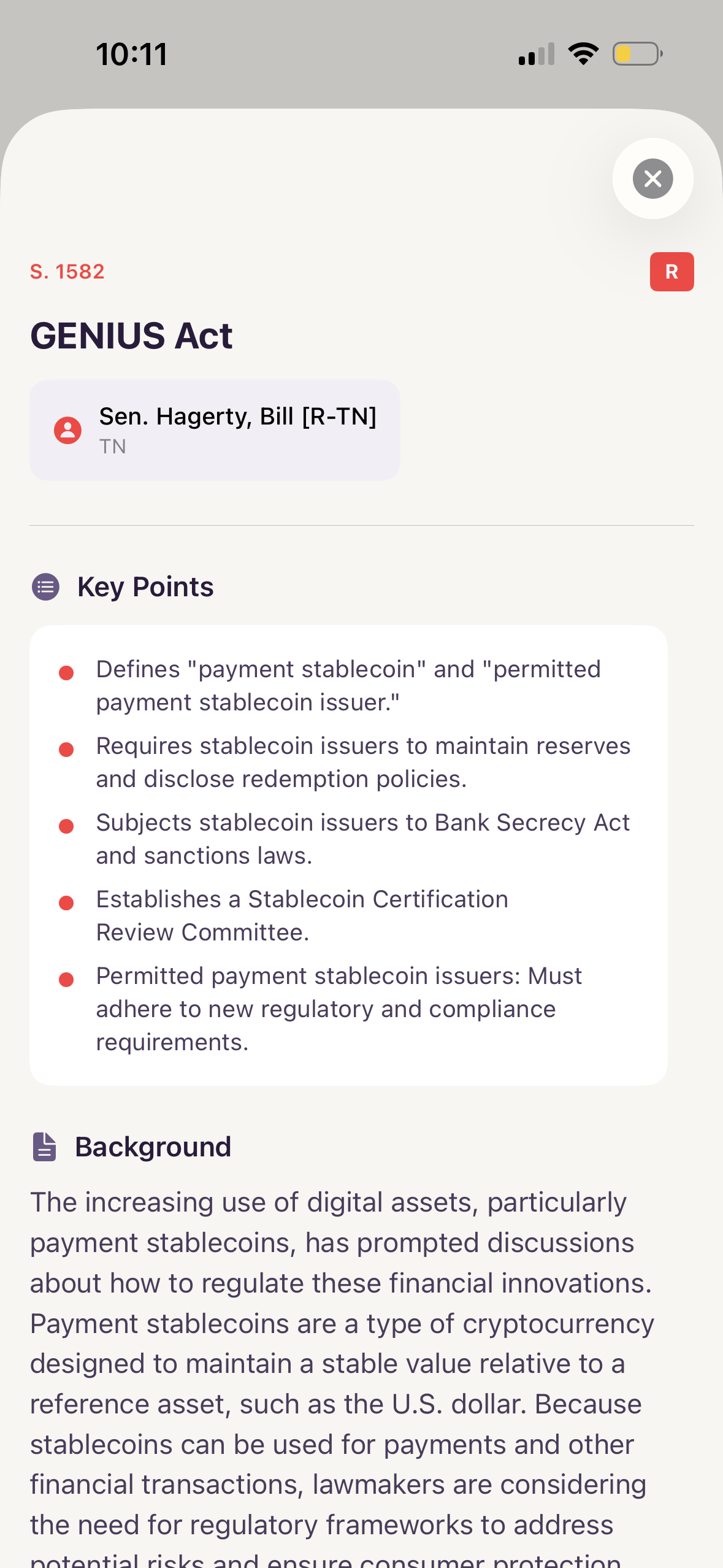This screenshot has width=723, height=1568.
Task: Tap the cellular signal indicator
Action: pos(536,53)
